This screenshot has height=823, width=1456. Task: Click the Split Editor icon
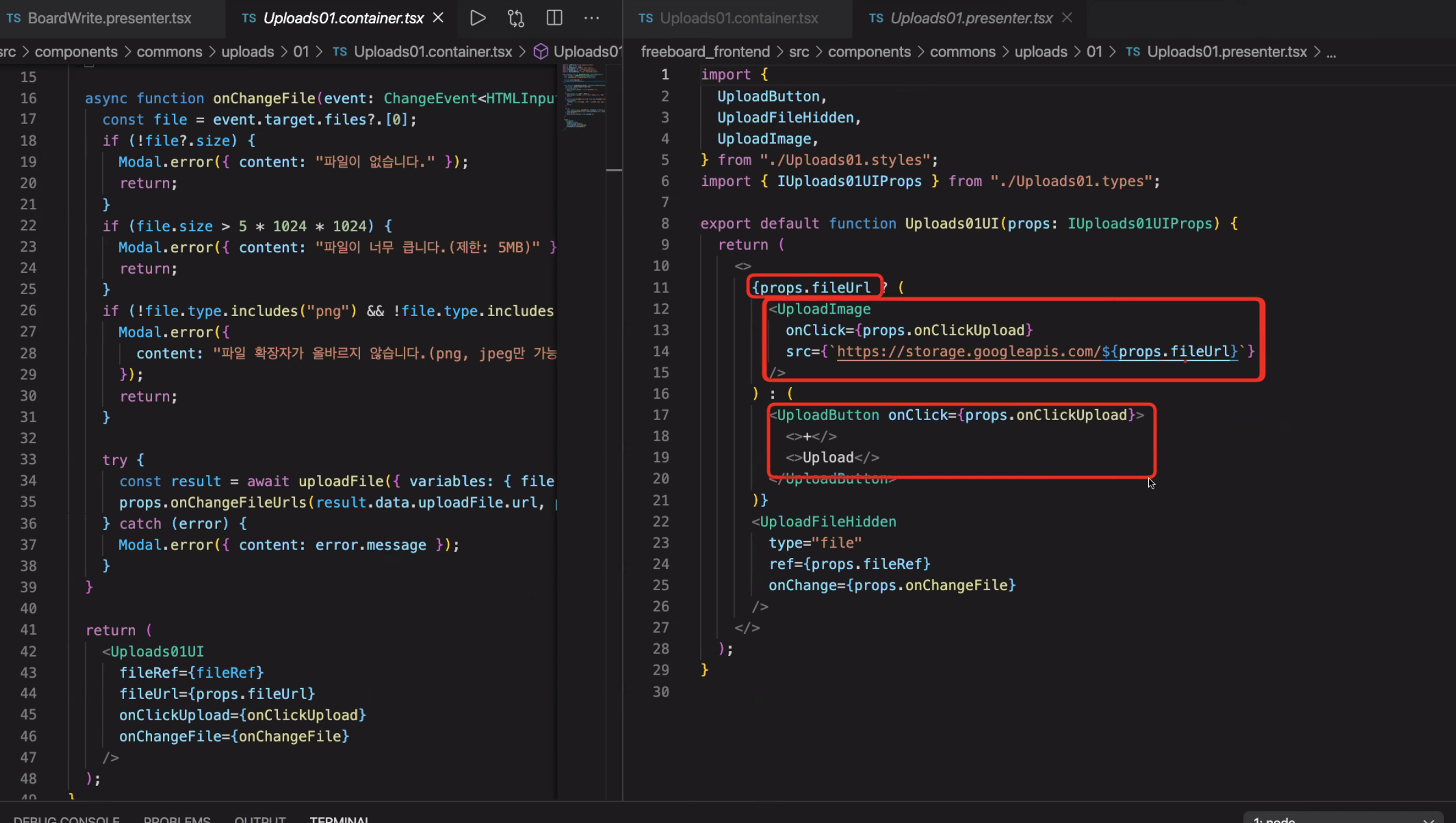point(554,18)
